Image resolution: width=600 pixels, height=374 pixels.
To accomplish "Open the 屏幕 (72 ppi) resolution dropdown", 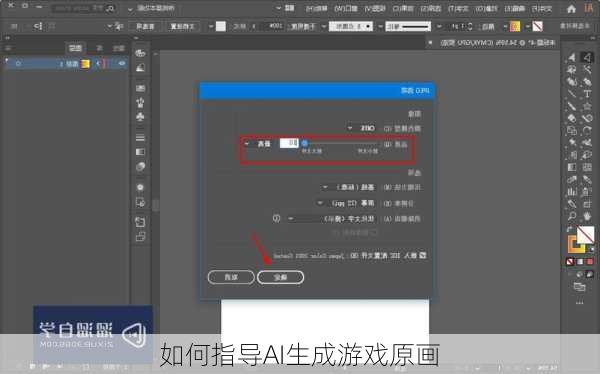I will click(346, 203).
